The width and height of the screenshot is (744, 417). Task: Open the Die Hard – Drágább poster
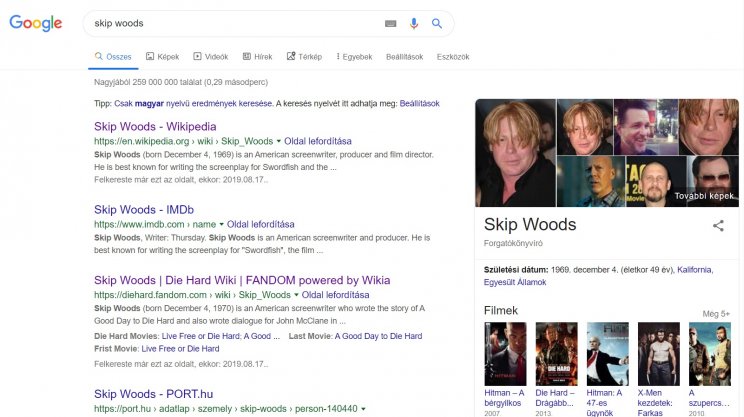coord(557,354)
